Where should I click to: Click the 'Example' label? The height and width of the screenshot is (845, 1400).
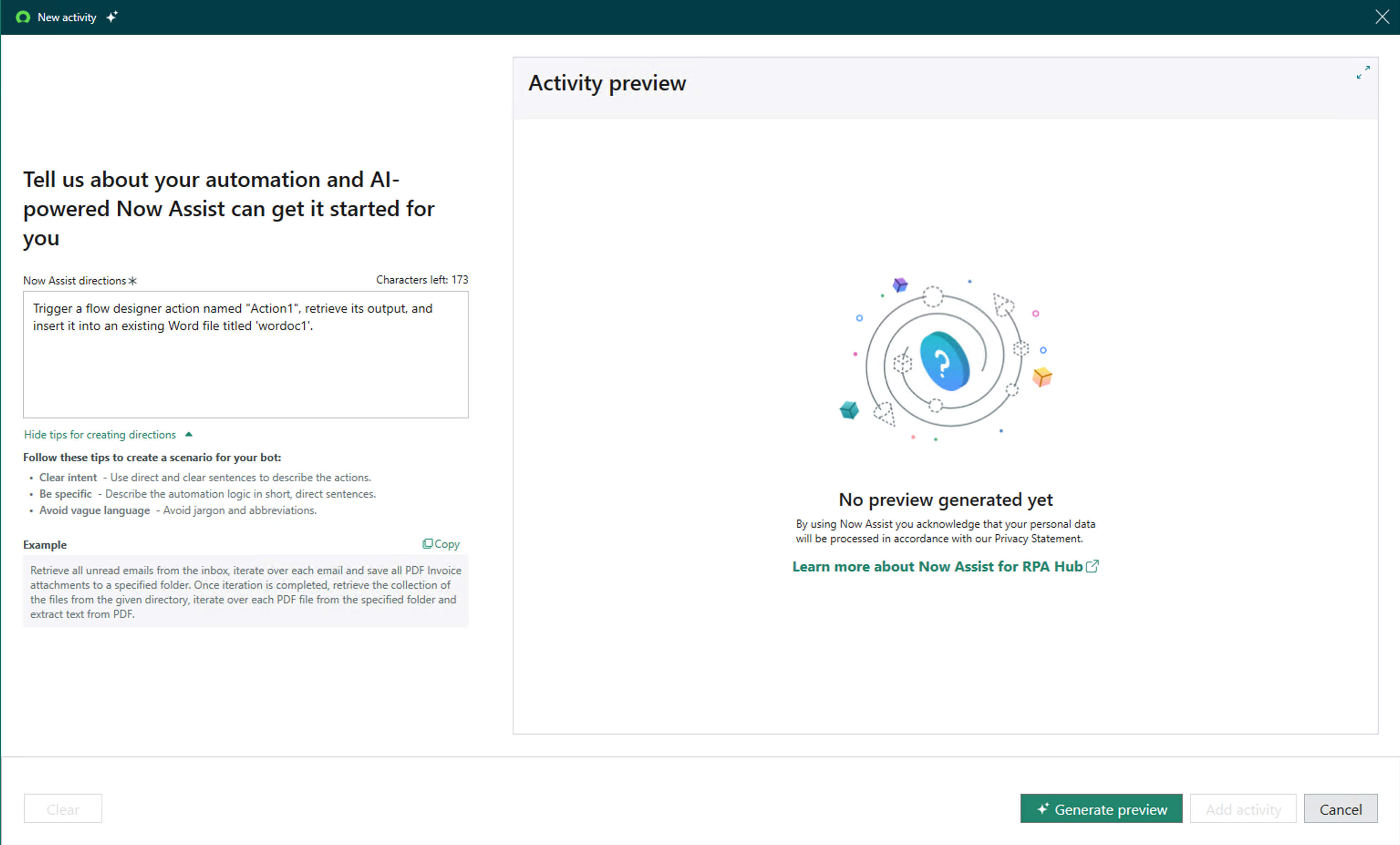click(45, 545)
